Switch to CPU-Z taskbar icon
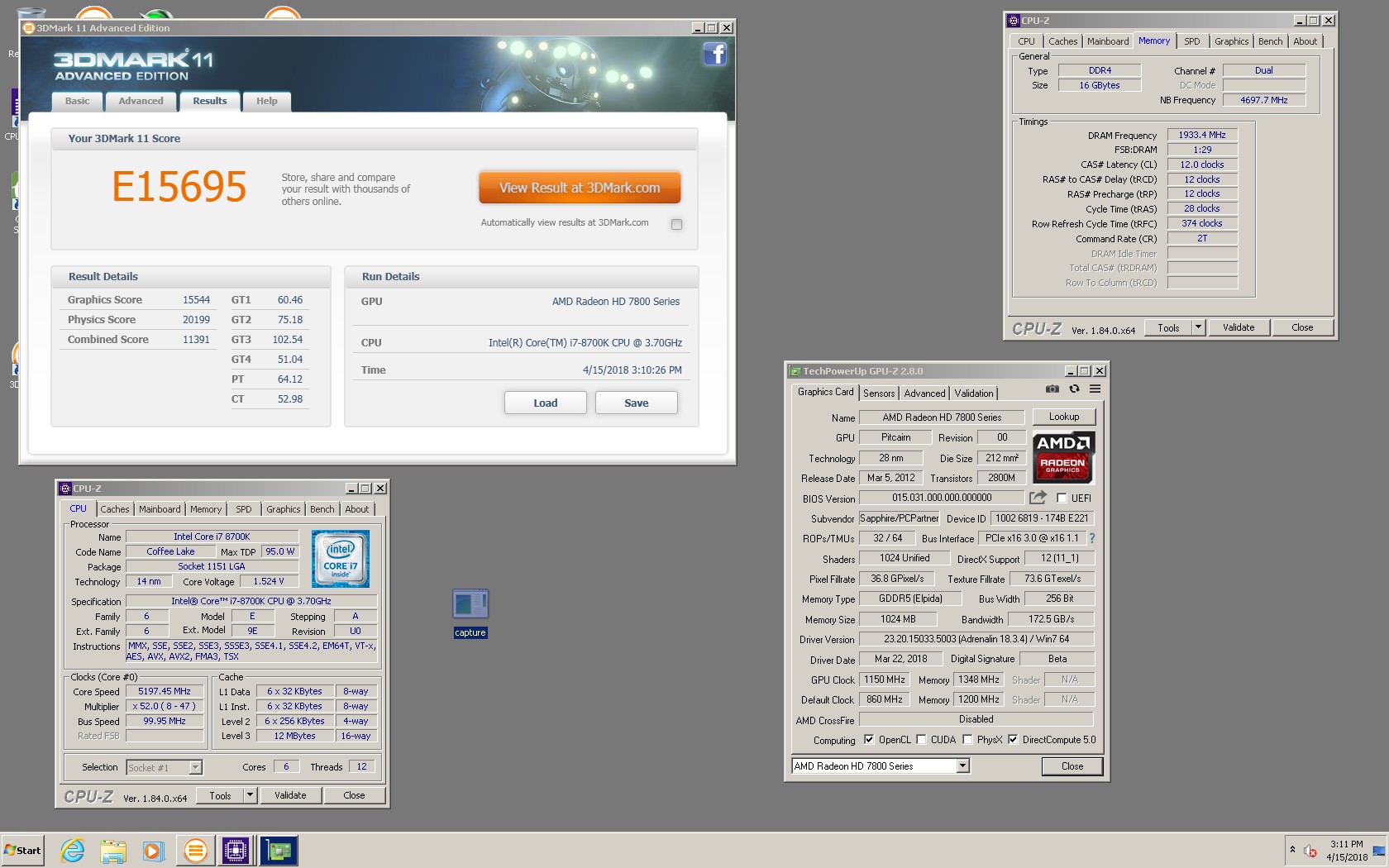The width and height of the screenshot is (1389, 868). pos(236,850)
